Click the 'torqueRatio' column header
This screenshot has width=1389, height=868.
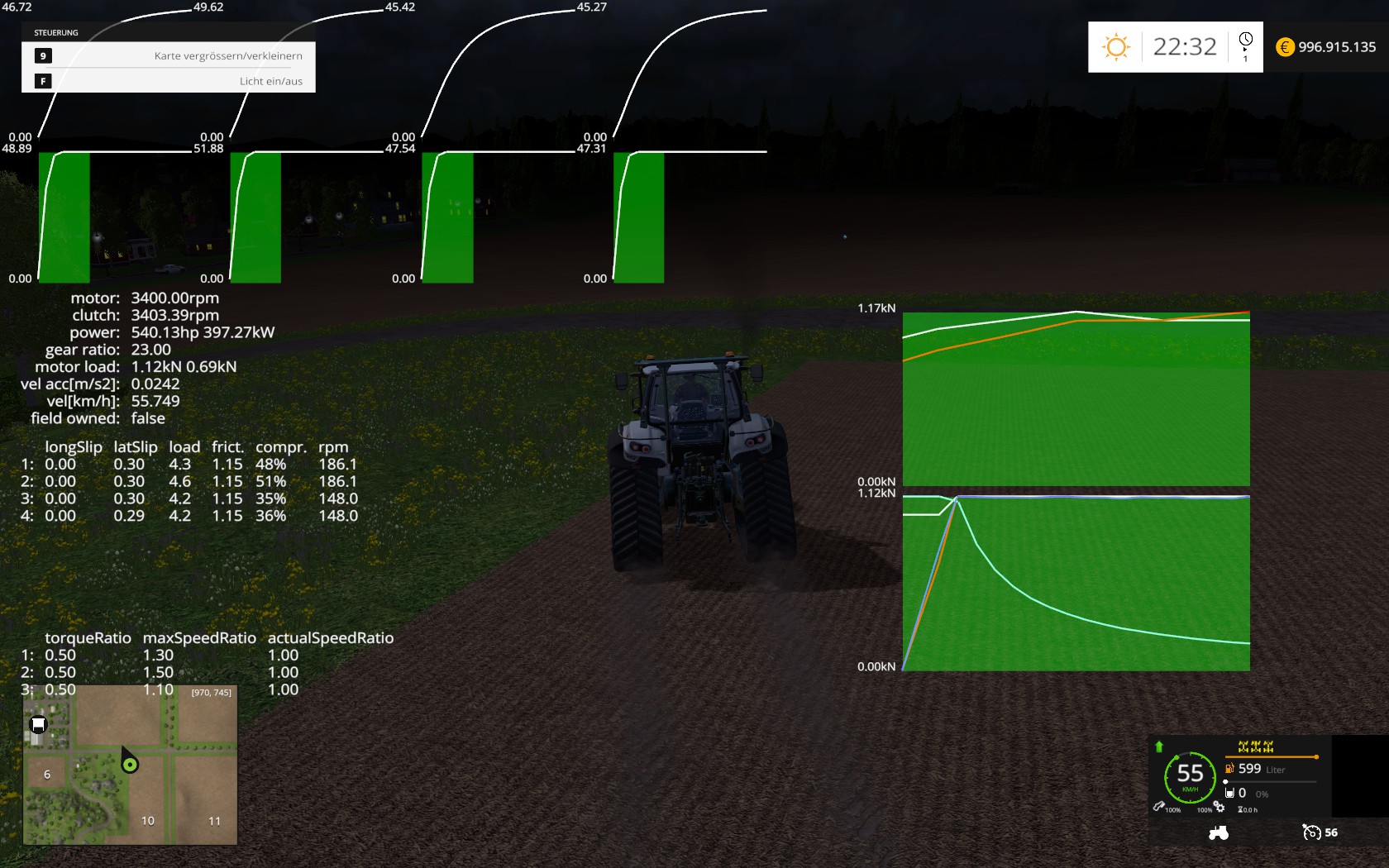point(88,638)
